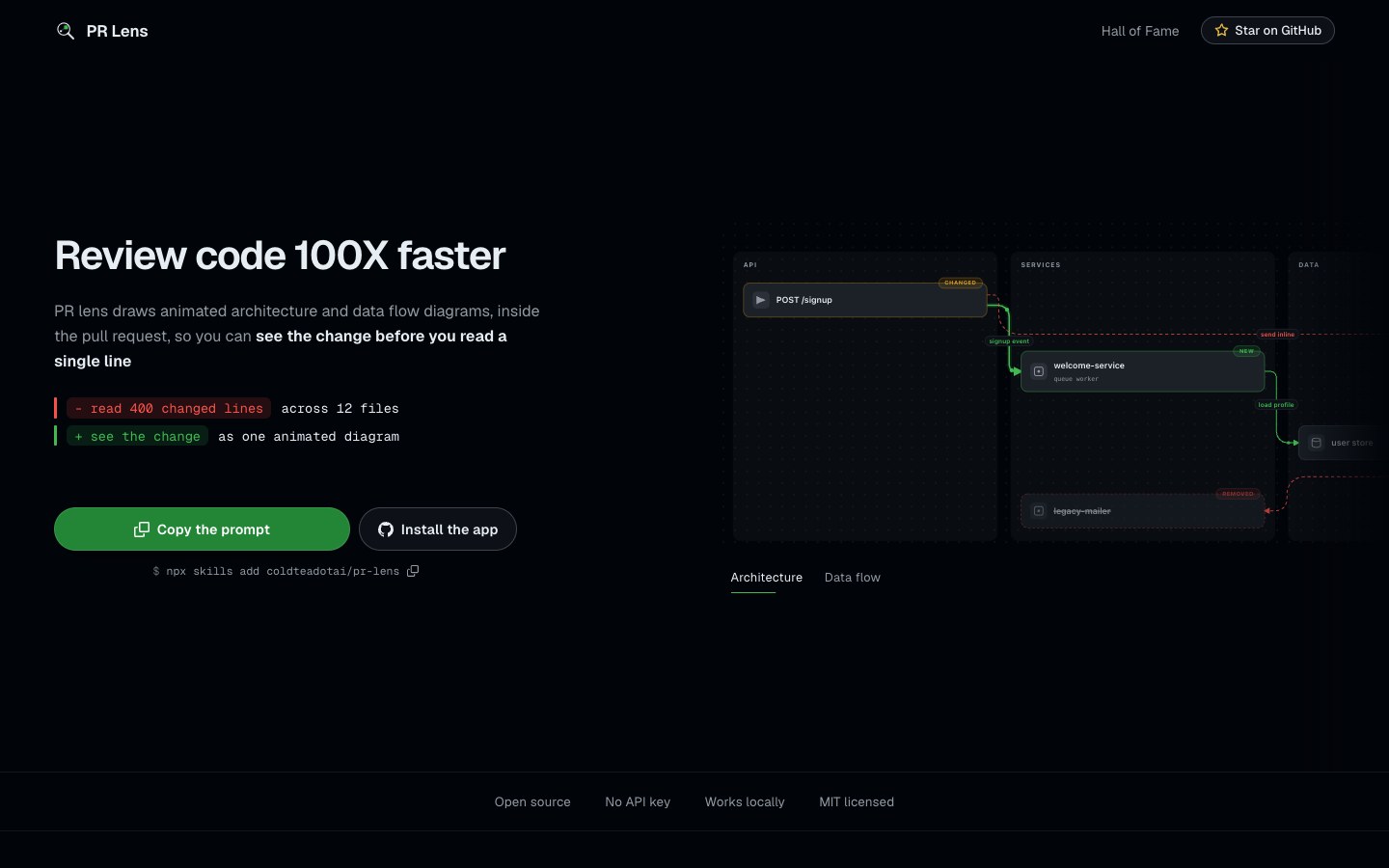This screenshot has height=868, width=1389.
Task: Click the legacy-mailer node icon
Action: pyautogui.click(x=1039, y=511)
